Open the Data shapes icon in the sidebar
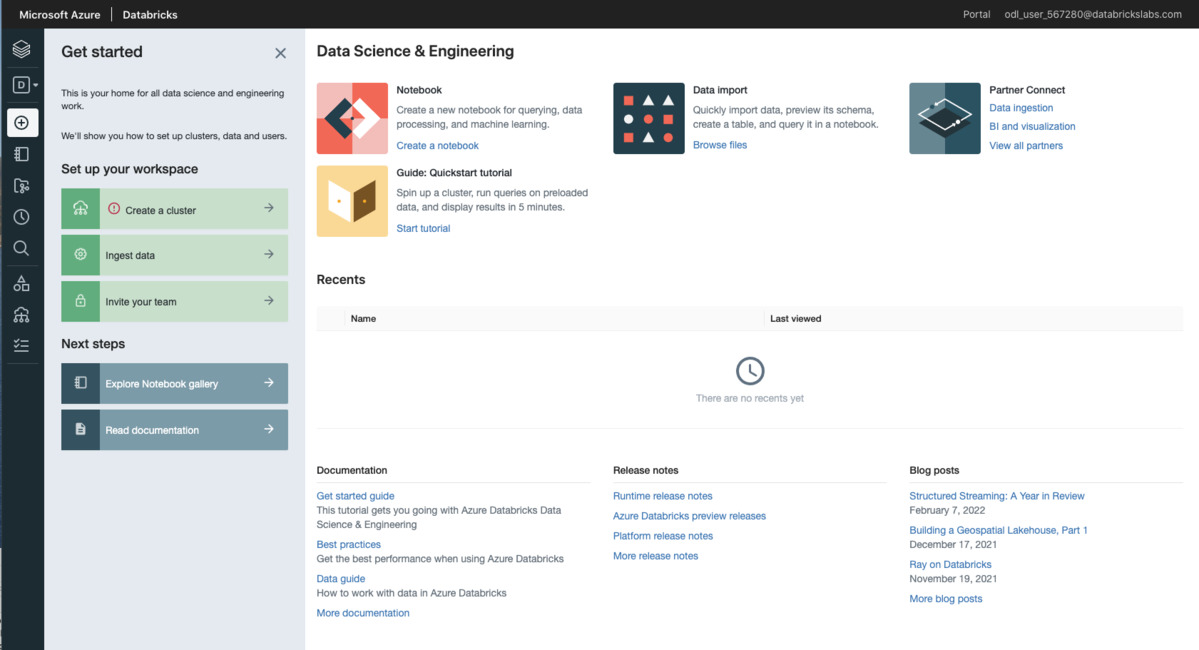1199x650 pixels. coord(21,284)
